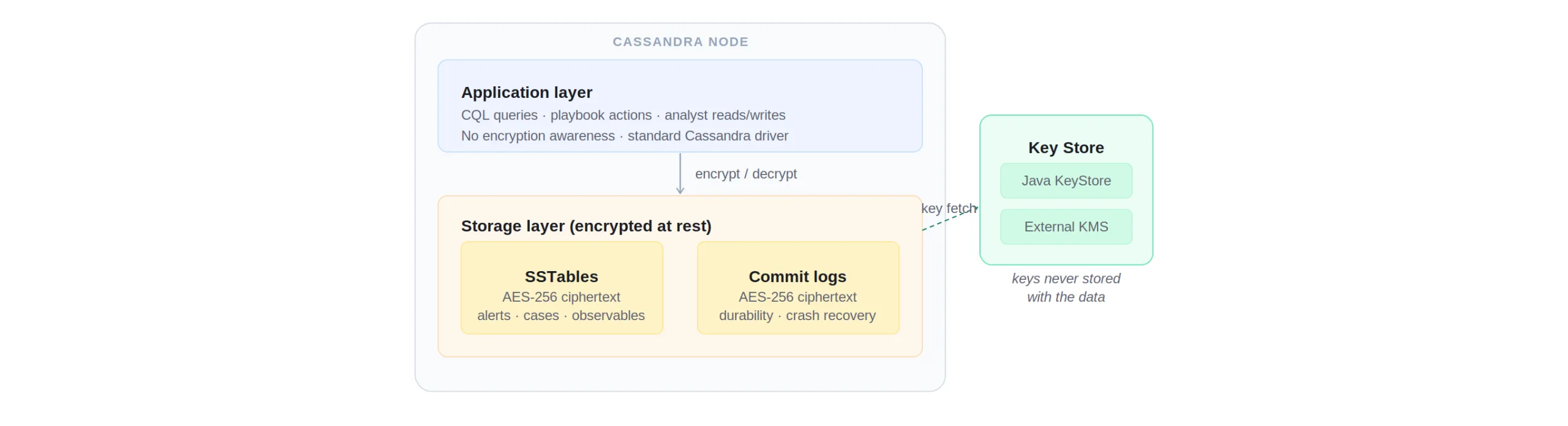This screenshot has width=1568, height=426.
Task: Select the Key Store heading
Action: click(x=1066, y=148)
